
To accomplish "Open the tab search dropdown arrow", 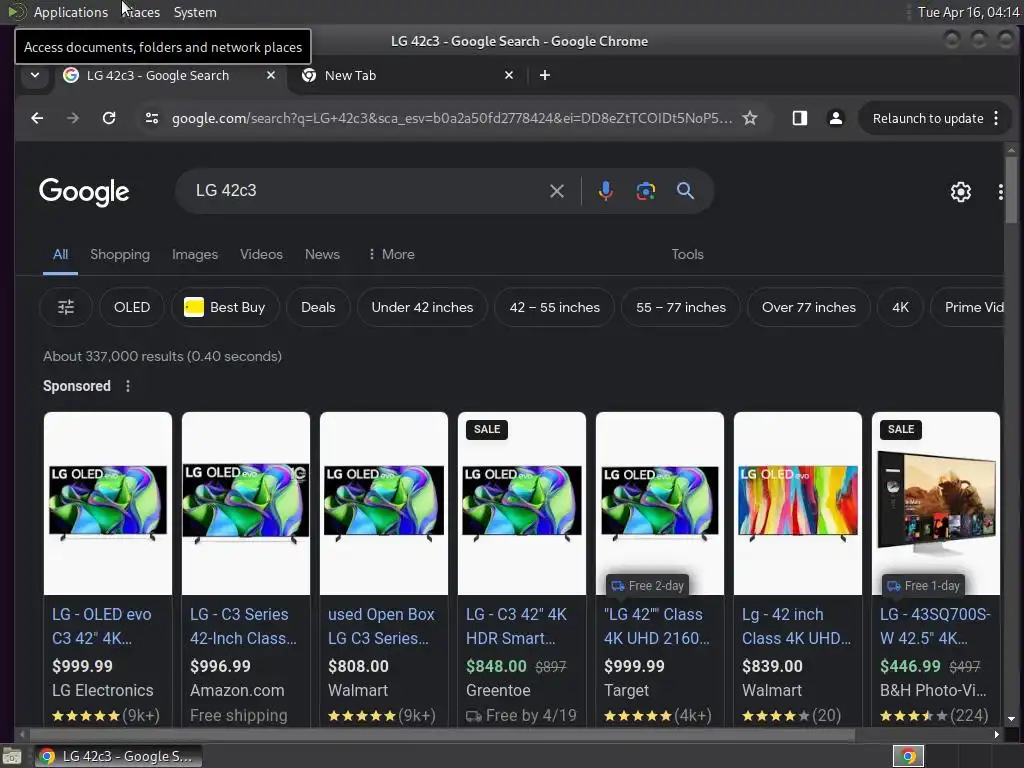I will (35, 75).
